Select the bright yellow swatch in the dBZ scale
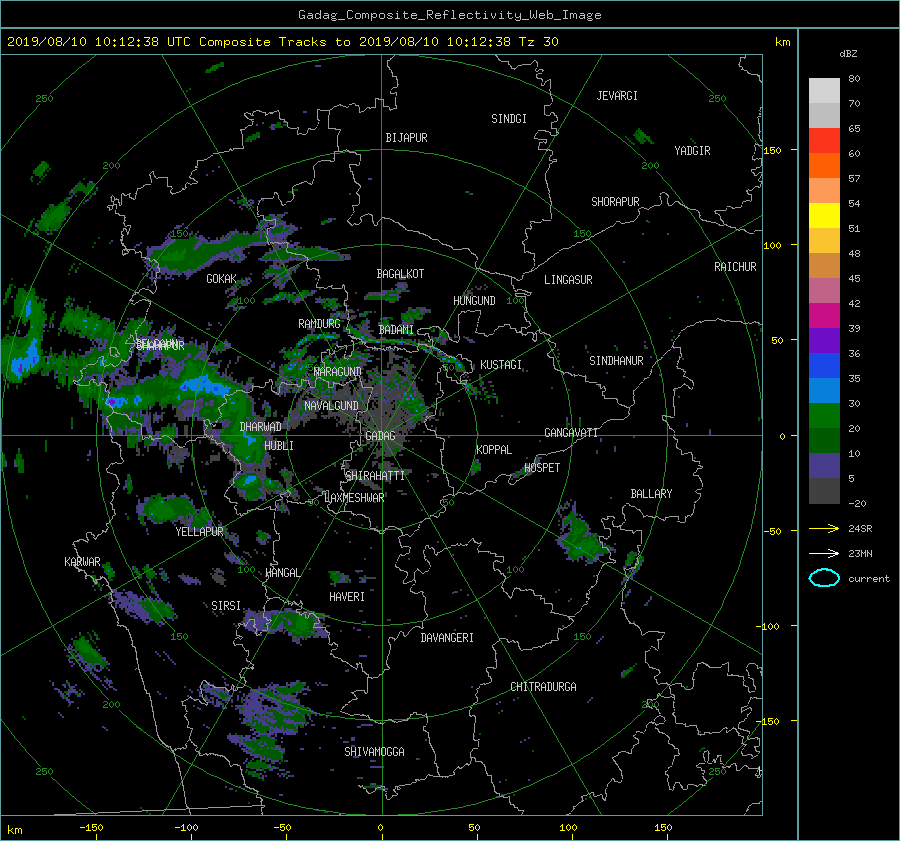The image size is (900, 841). [824, 216]
